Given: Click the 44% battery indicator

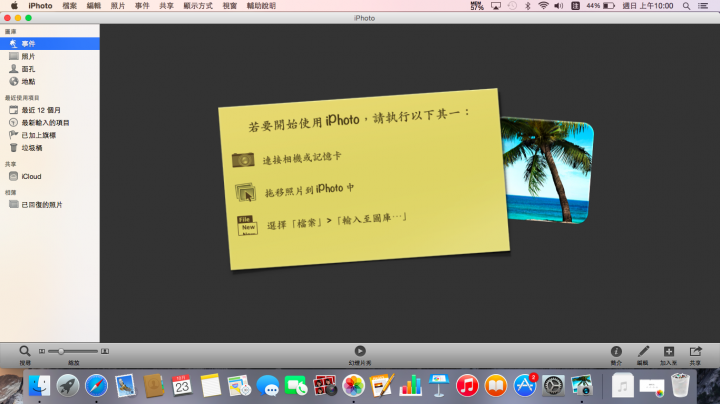Looking at the screenshot, I should pos(600,6).
